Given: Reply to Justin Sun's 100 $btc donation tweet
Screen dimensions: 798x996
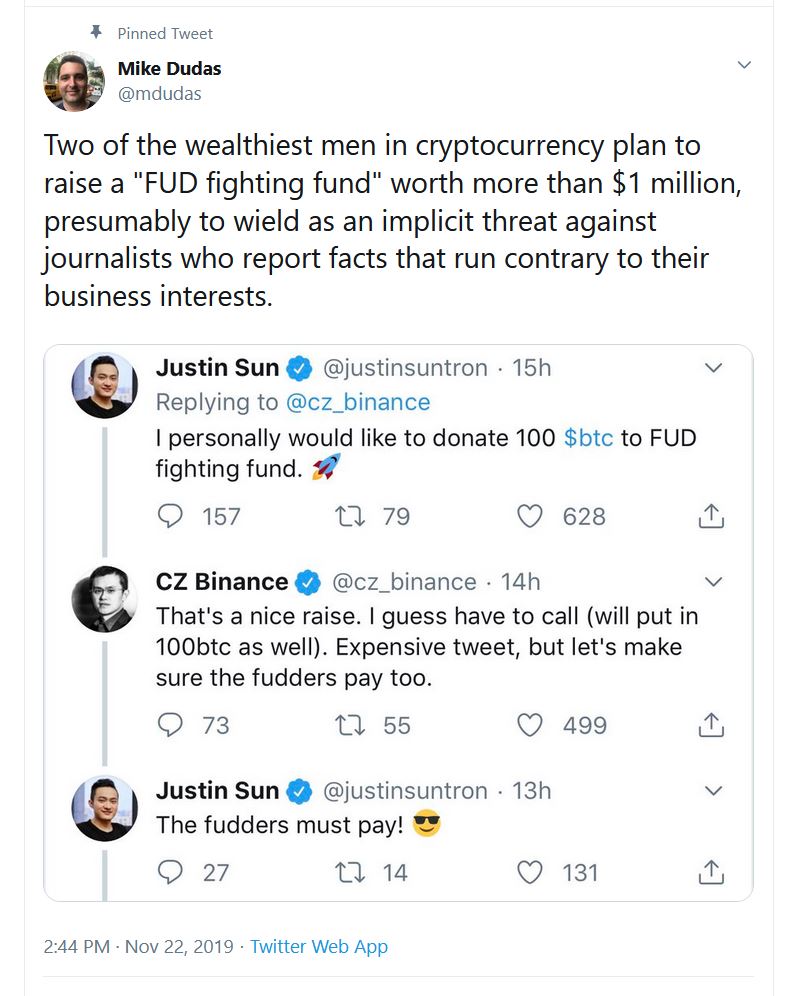Looking at the screenshot, I should pyautogui.click(x=172, y=516).
